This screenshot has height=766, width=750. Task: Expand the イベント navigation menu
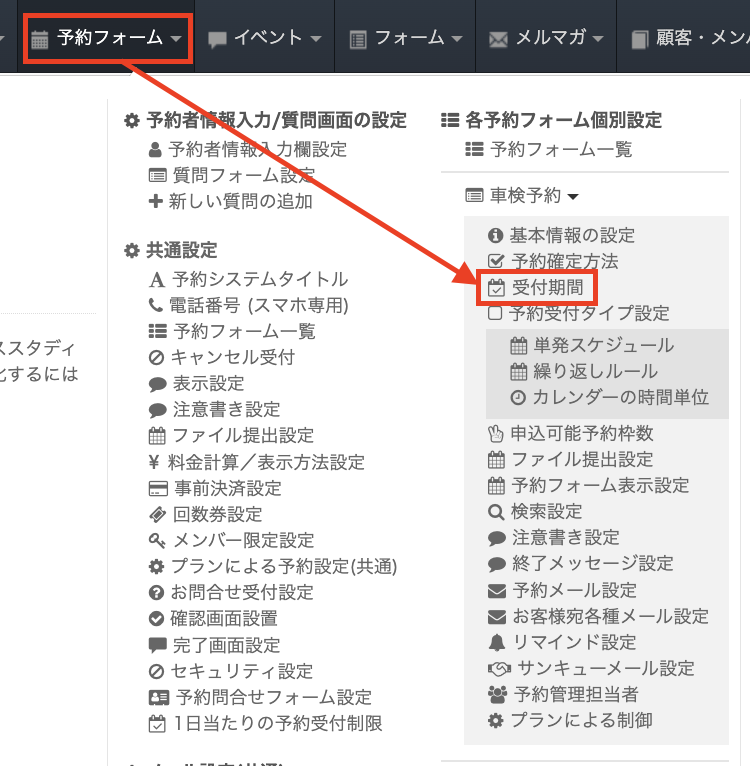(x=265, y=39)
